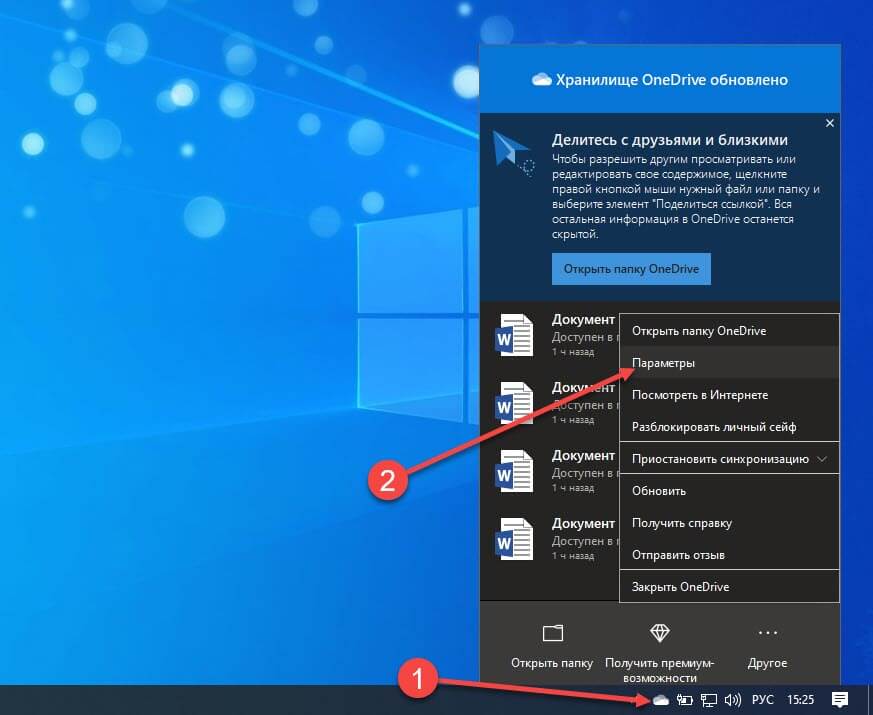873x715 pixels.
Task: Click the OneDrive cloud tray icon
Action: pyautogui.click(x=661, y=700)
